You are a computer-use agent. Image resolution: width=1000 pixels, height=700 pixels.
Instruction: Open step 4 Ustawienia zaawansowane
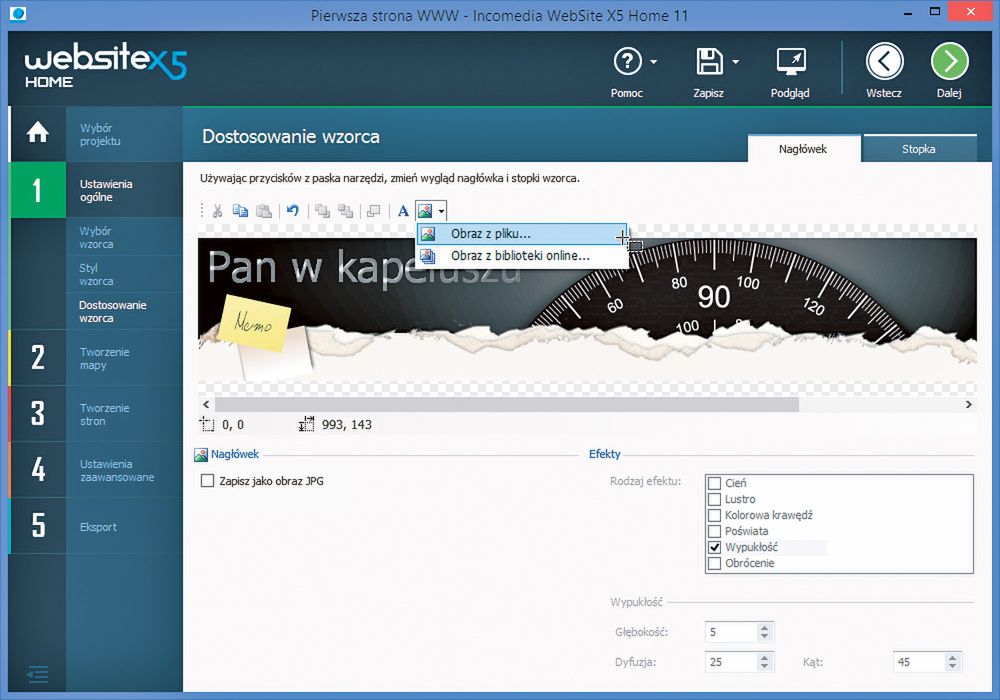tap(96, 470)
